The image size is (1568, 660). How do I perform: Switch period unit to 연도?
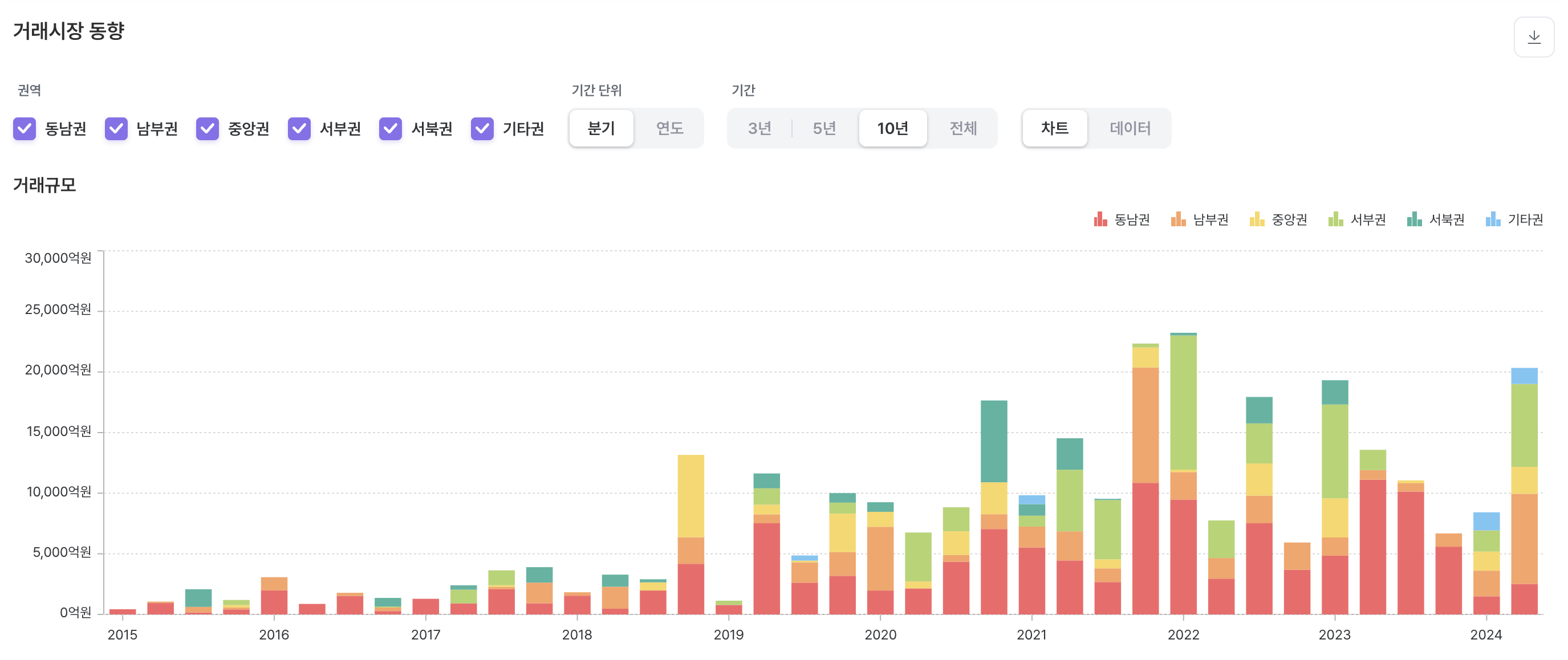pos(669,128)
